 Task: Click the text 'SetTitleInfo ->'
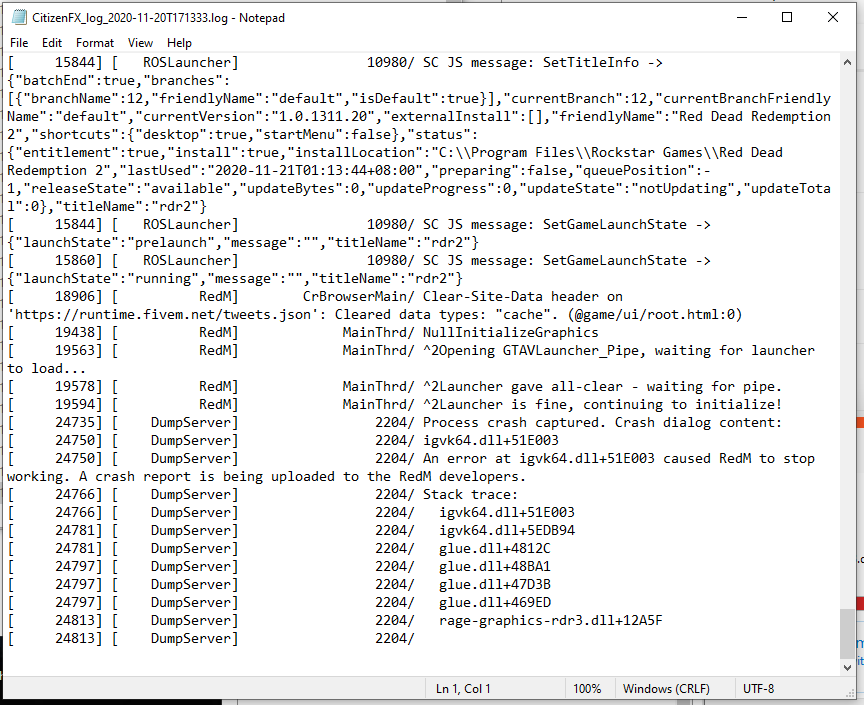click(602, 62)
